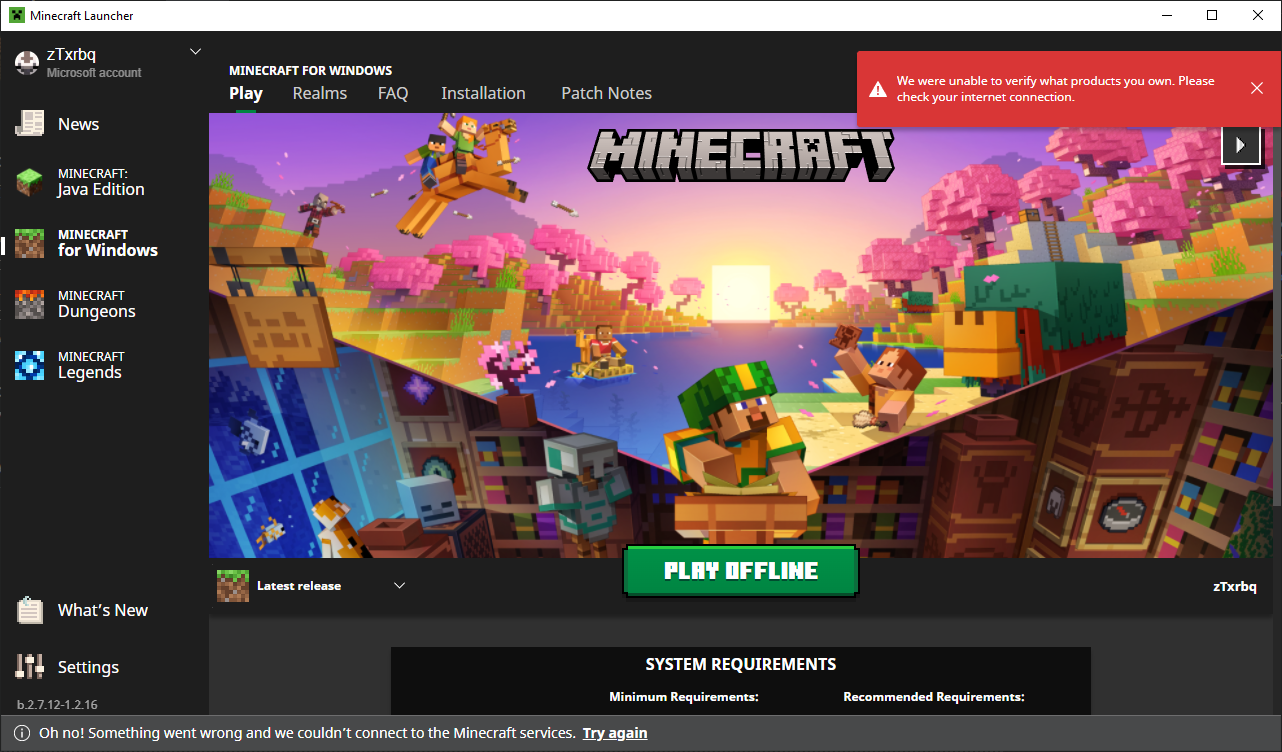This screenshot has width=1282, height=752.
Task: Click the Minecraft Dungeons icon in sidebar
Action: click(x=30, y=304)
